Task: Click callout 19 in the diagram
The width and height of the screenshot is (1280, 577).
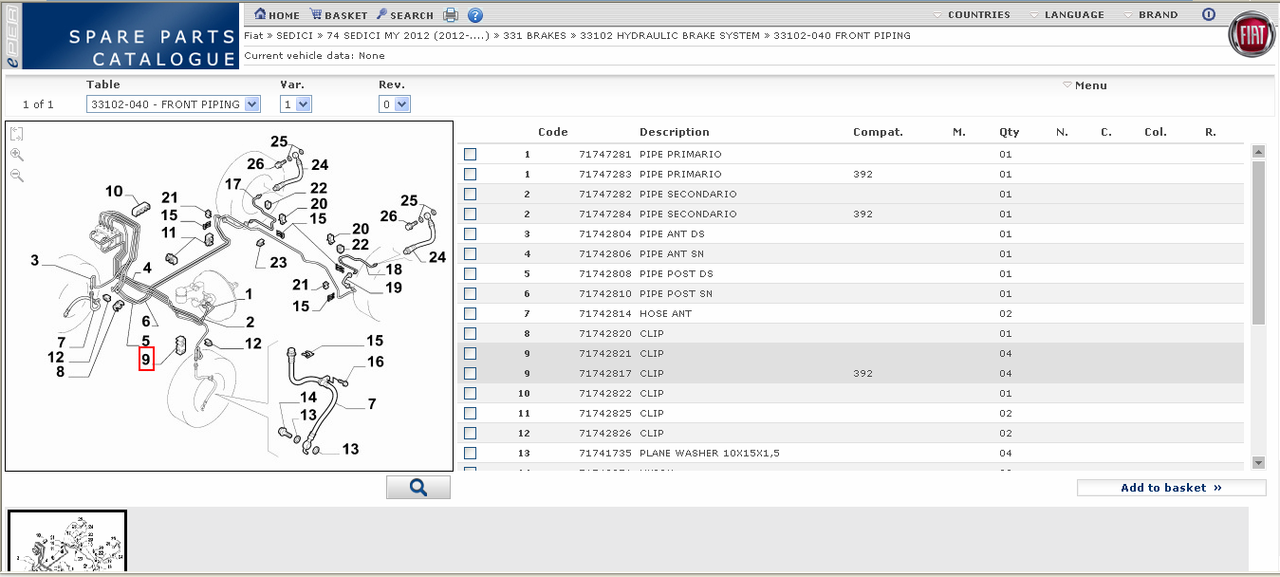Action: click(x=393, y=288)
